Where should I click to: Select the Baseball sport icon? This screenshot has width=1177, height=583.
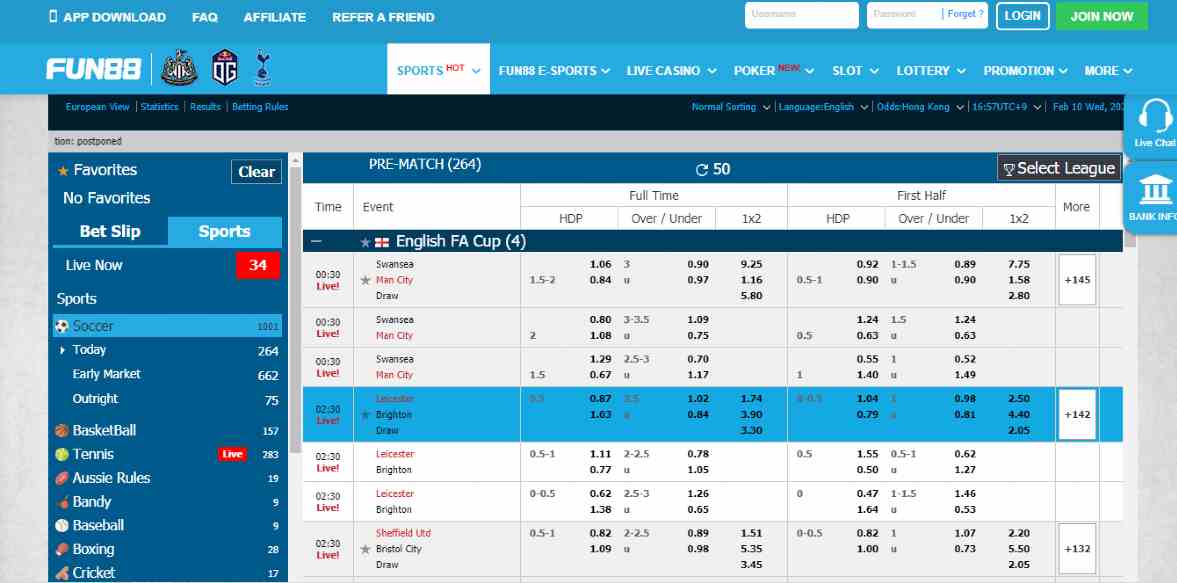point(62,526)
